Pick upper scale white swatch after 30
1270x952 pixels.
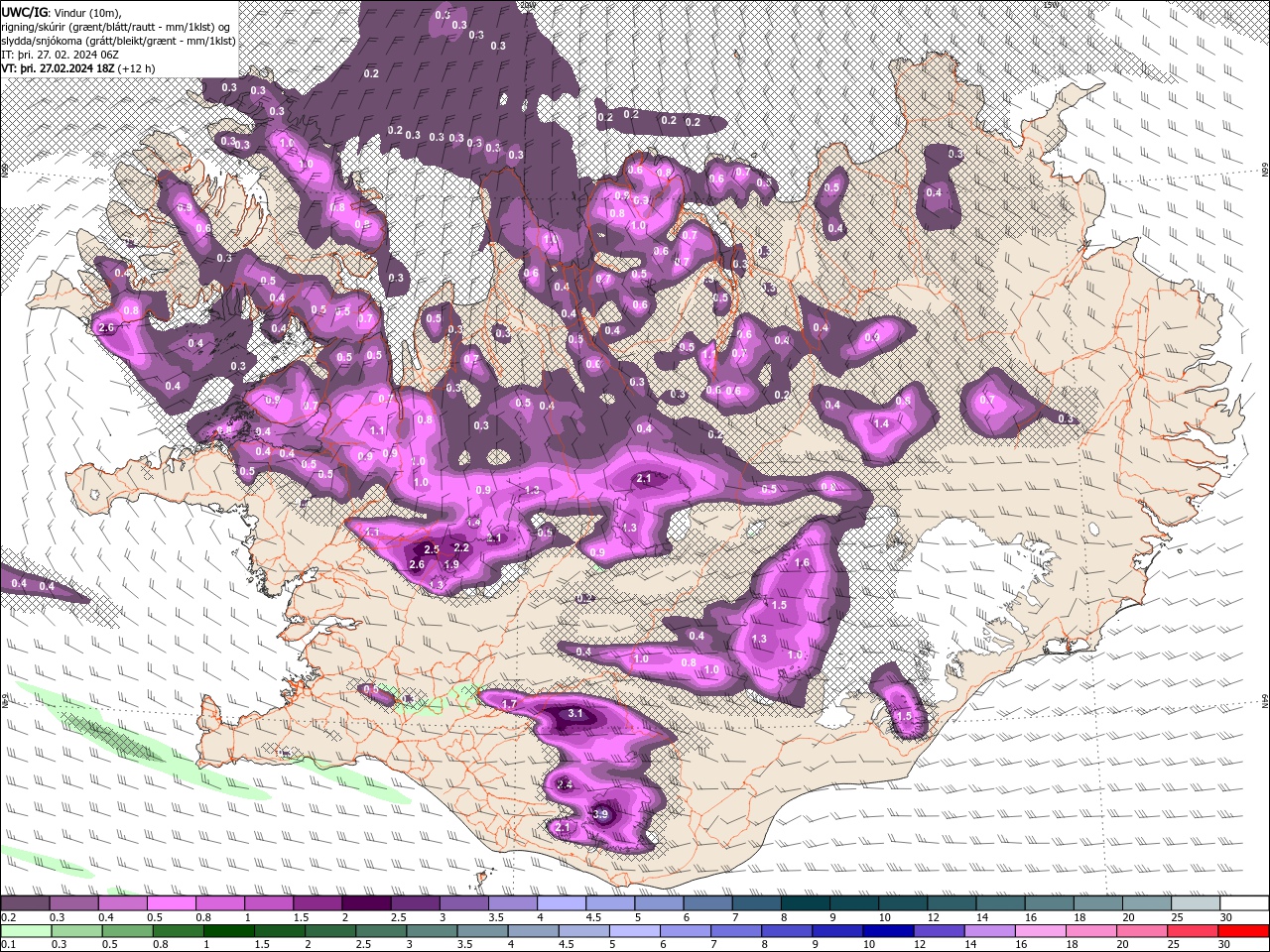tap(1245, 903)
